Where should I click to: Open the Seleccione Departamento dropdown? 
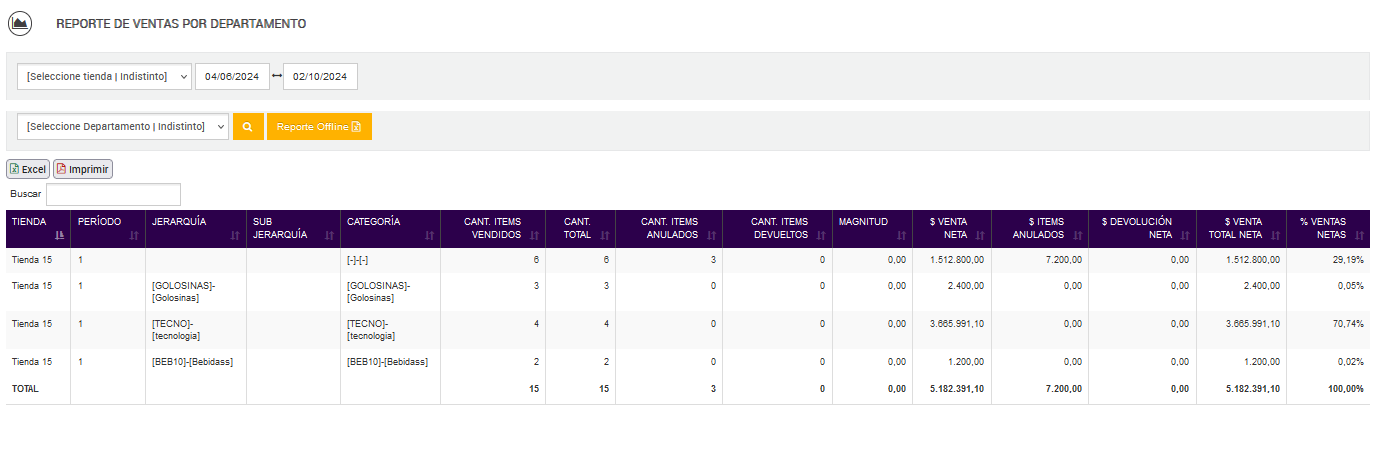coord(123,127)
